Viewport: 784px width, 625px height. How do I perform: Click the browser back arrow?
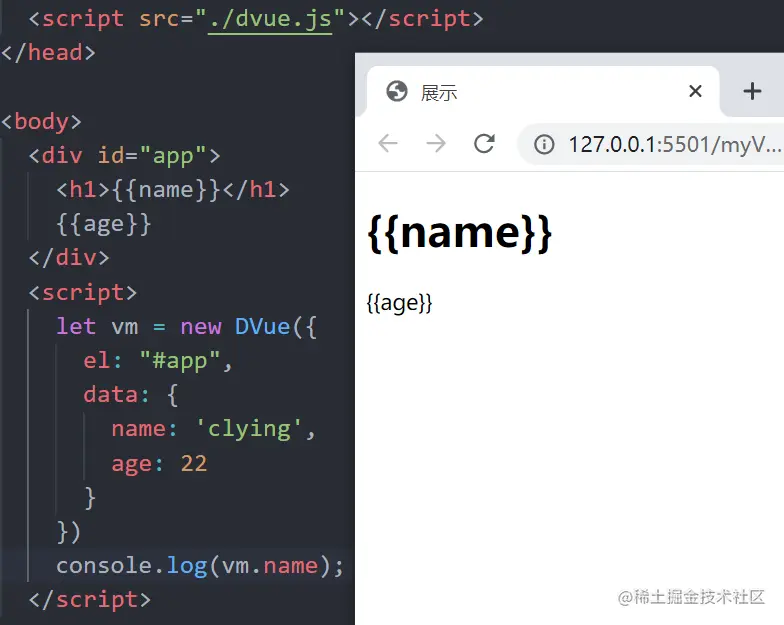point(388,144)
